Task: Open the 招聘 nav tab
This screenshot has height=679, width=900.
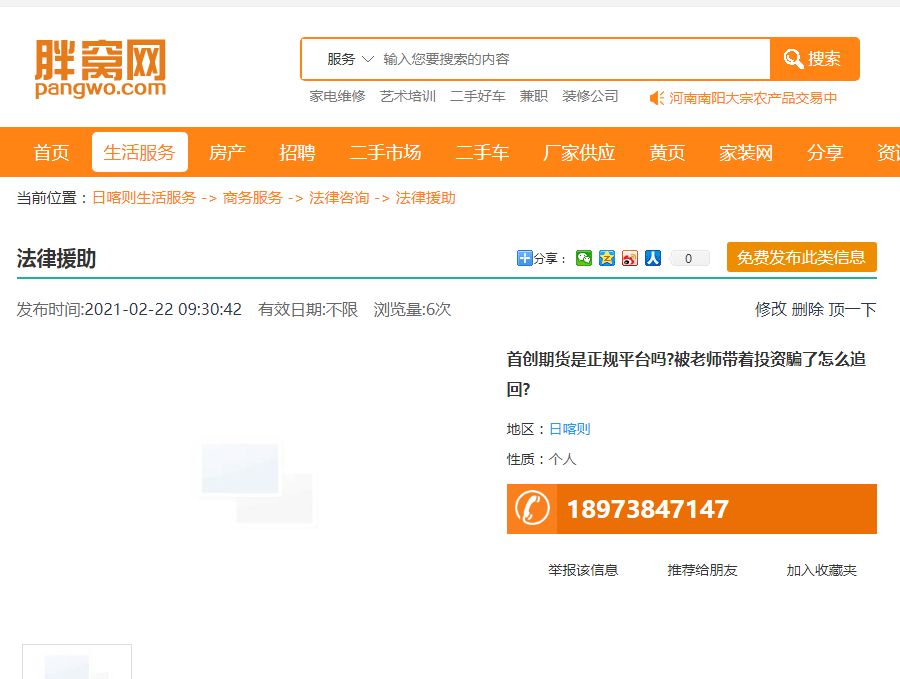Action: tap(297, 153)
